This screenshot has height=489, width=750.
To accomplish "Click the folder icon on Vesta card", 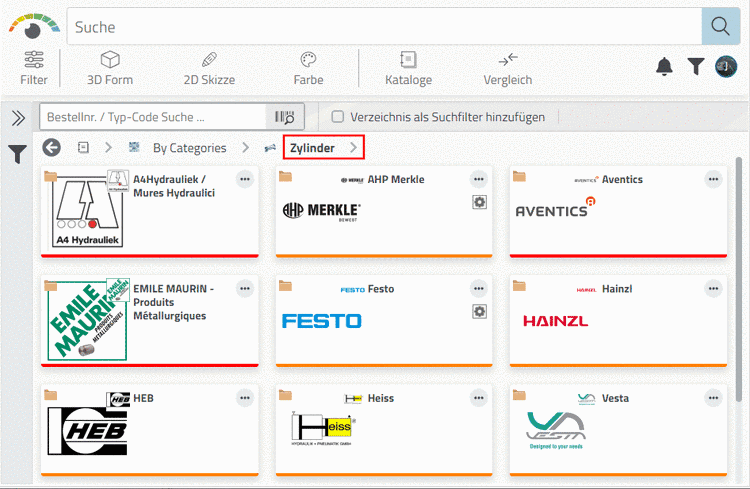I will (519, 395).
